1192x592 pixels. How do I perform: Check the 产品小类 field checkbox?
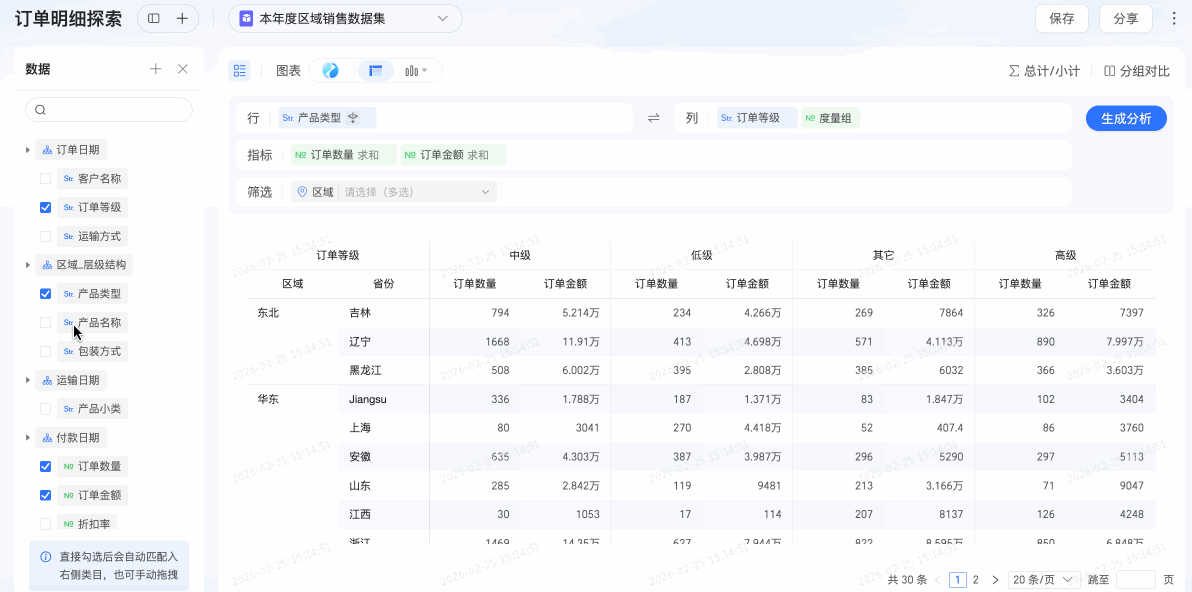46,409
